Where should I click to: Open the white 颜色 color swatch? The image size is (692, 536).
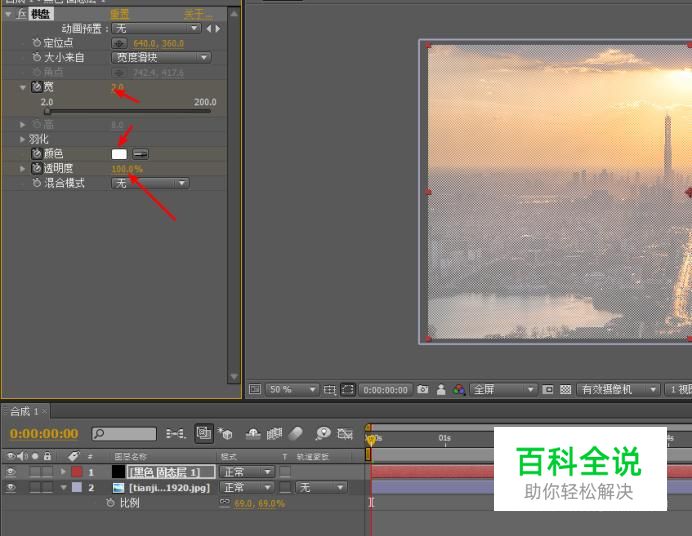coord(119,154)
